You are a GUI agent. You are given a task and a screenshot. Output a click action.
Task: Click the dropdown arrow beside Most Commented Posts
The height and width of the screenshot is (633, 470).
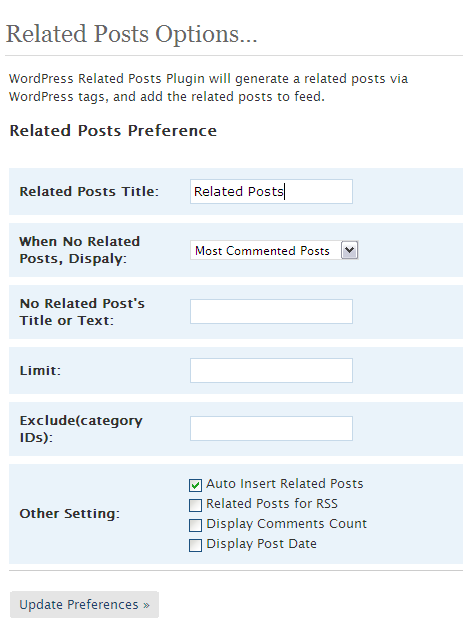[350, 250]
